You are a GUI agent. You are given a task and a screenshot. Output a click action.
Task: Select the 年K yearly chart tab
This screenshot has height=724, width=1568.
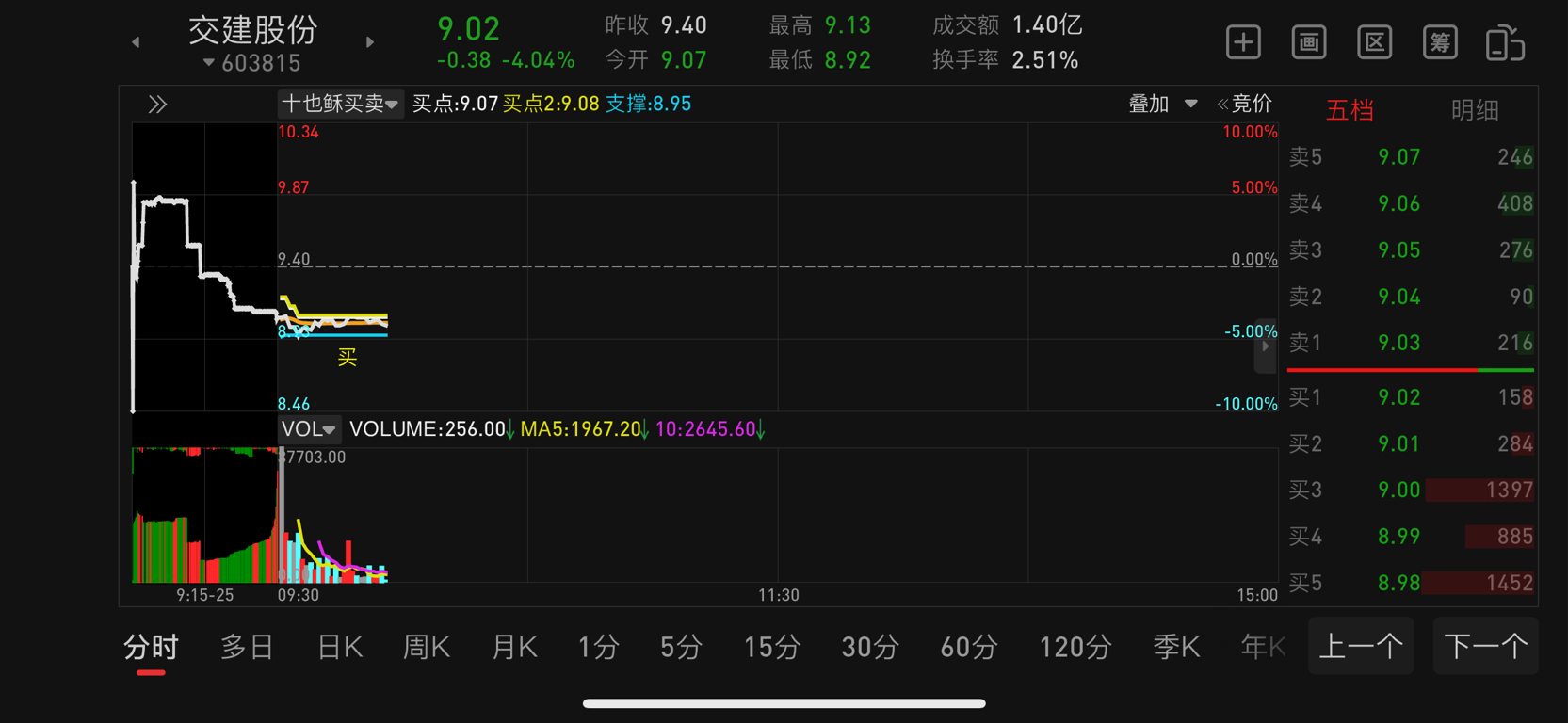(x=1263, y=648)
